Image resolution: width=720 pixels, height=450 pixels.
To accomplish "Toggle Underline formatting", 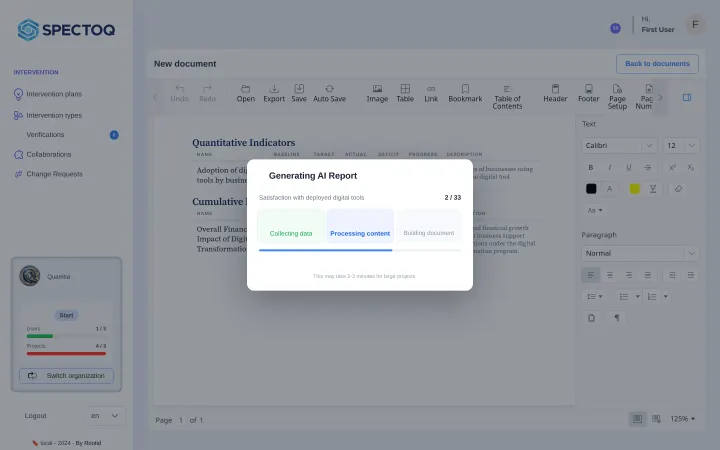I will [629, 167].
